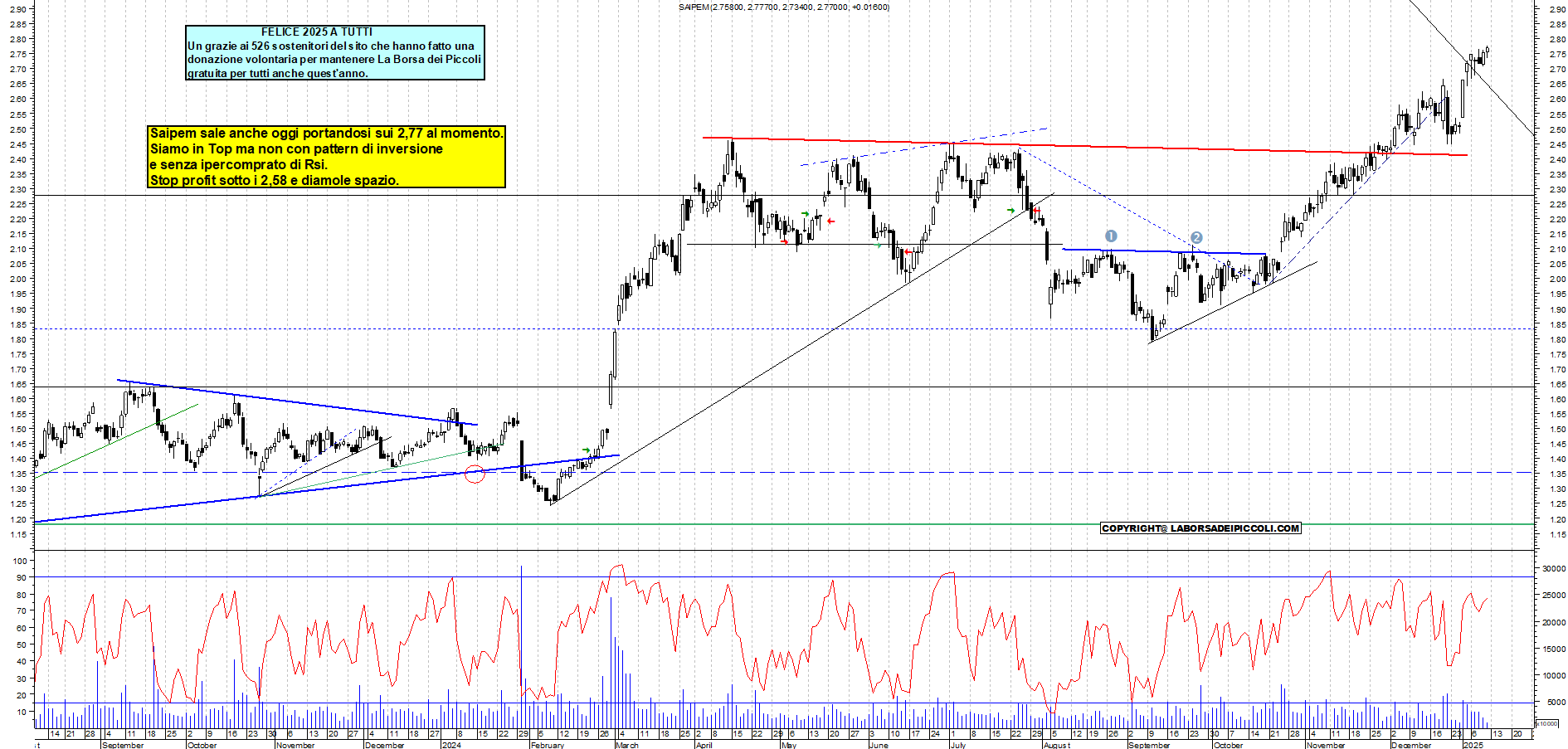The image size is (1568, 749).
Task: Click 2.50 on the left price axis
Action: [18, 129]
